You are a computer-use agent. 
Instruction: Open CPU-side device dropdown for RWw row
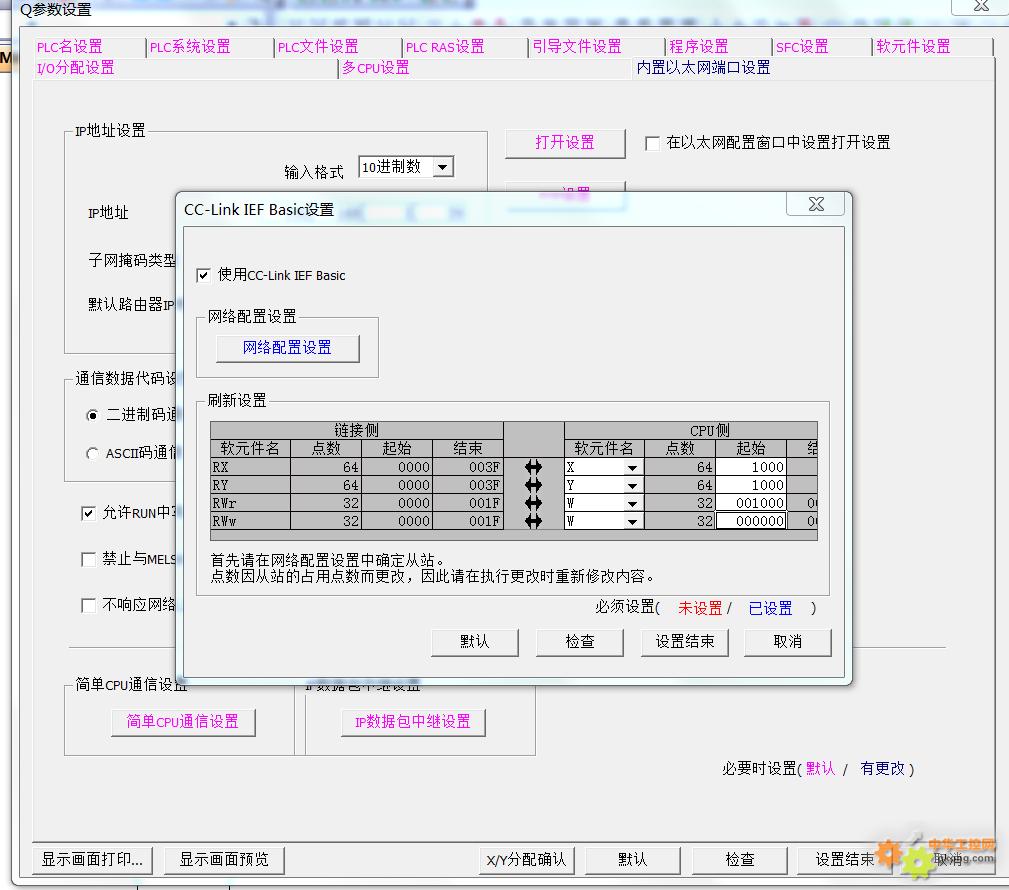click(632, 521)
